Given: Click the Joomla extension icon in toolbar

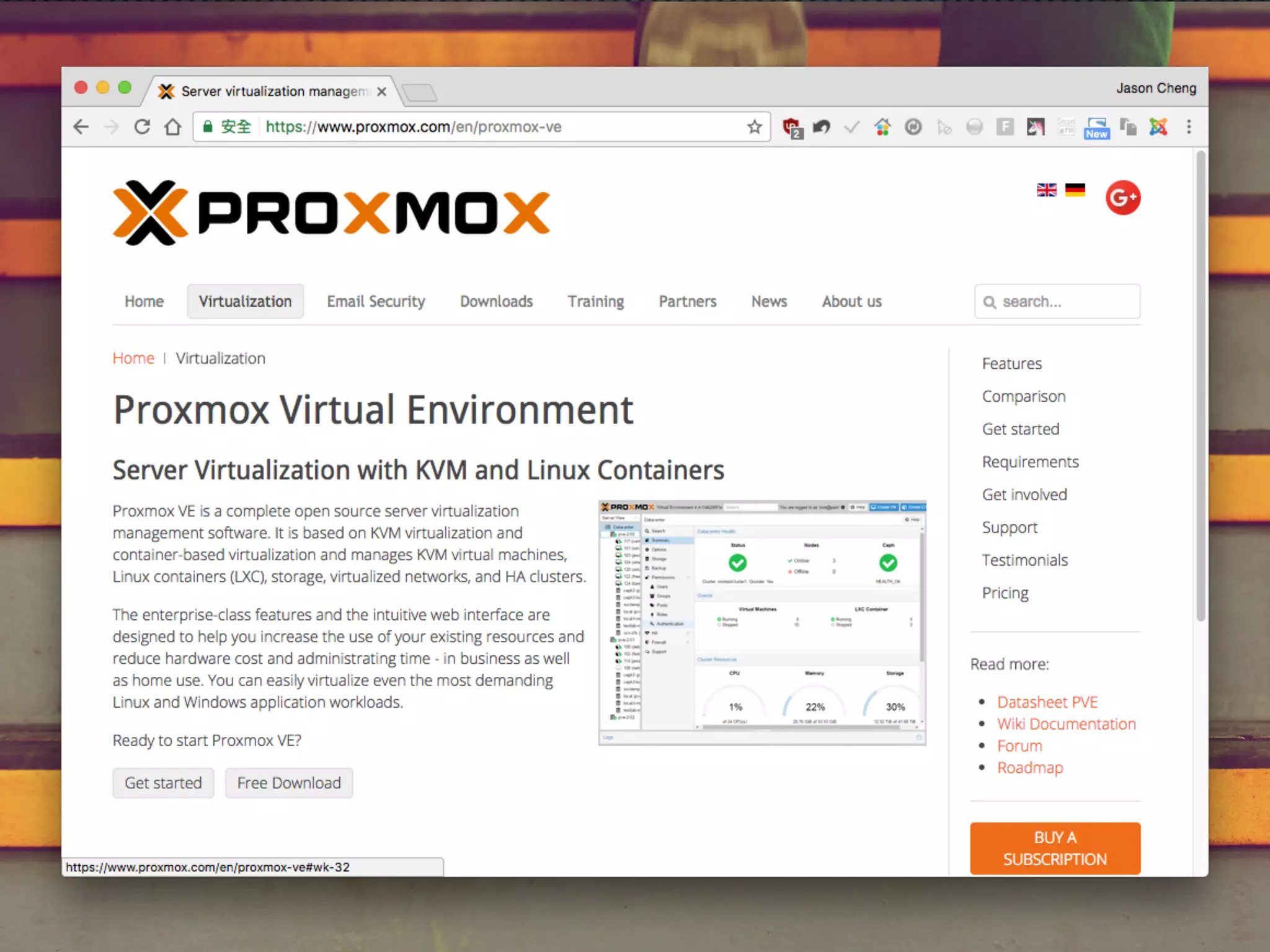Looking at the screenshot, I should coord(1158,127).
